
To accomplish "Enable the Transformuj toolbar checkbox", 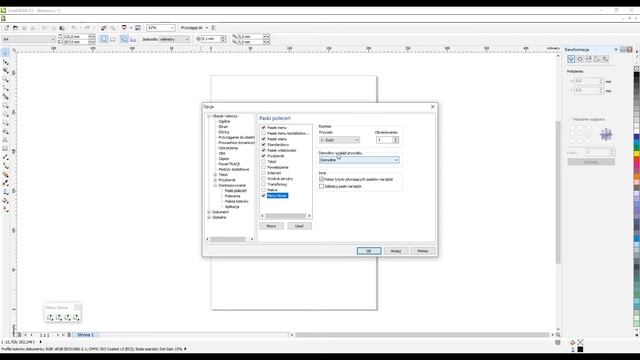I will [264, 184].
